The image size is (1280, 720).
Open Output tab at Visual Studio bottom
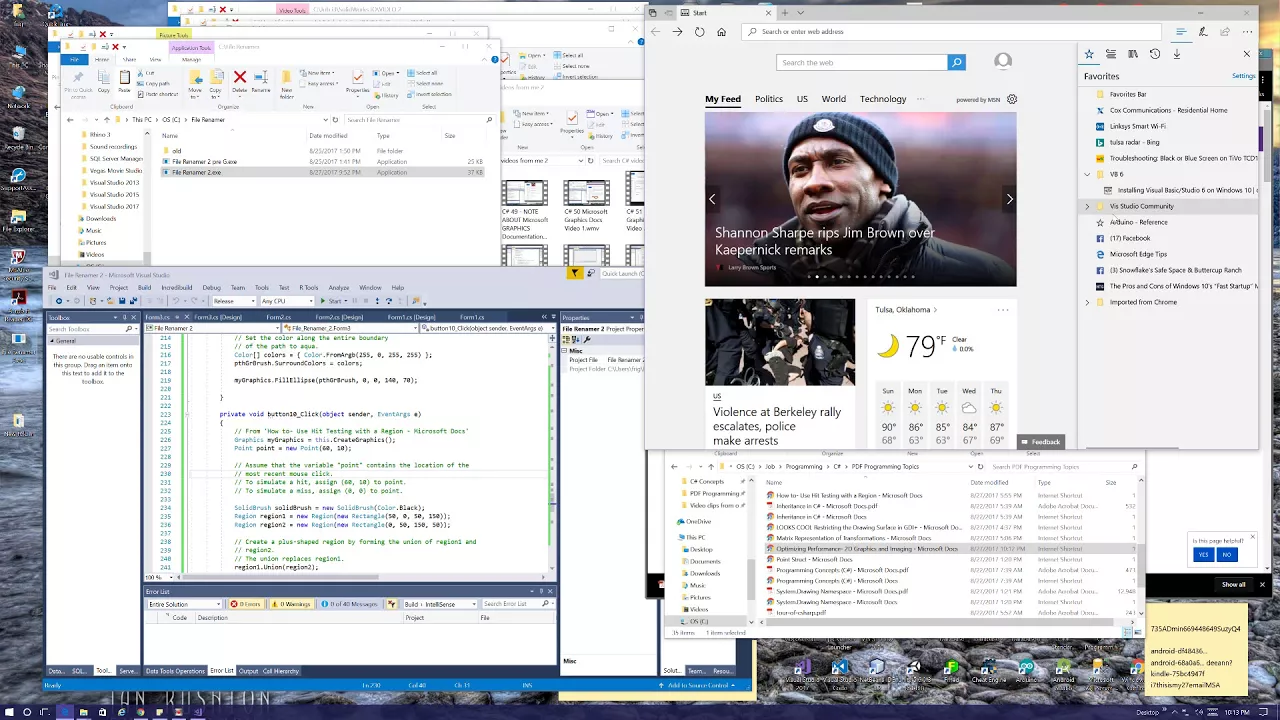[248, 671]
